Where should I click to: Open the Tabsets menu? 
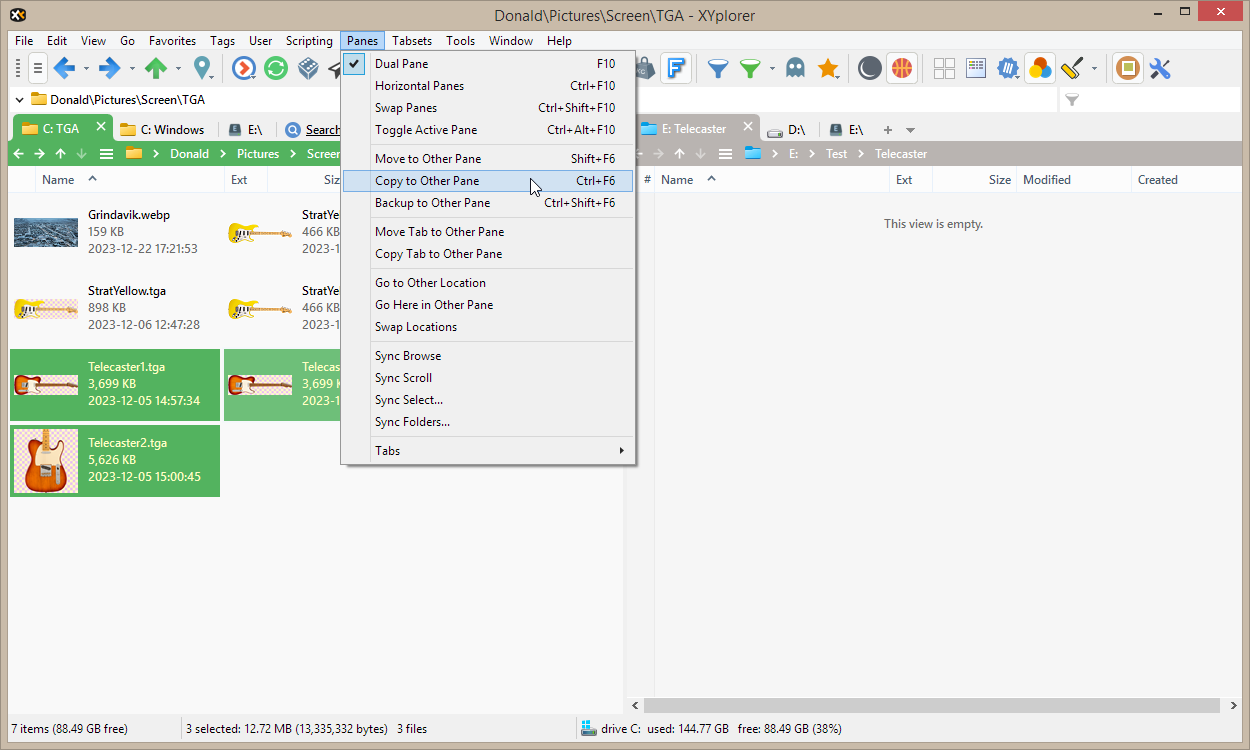coord(411,41)
